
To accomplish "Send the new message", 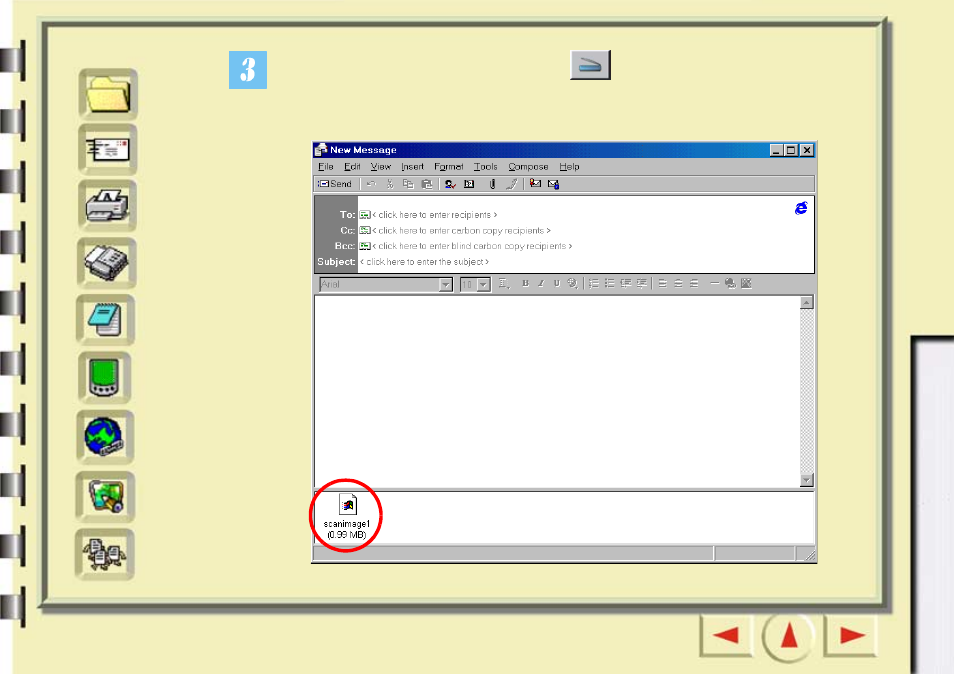I will tap(335, 184).
